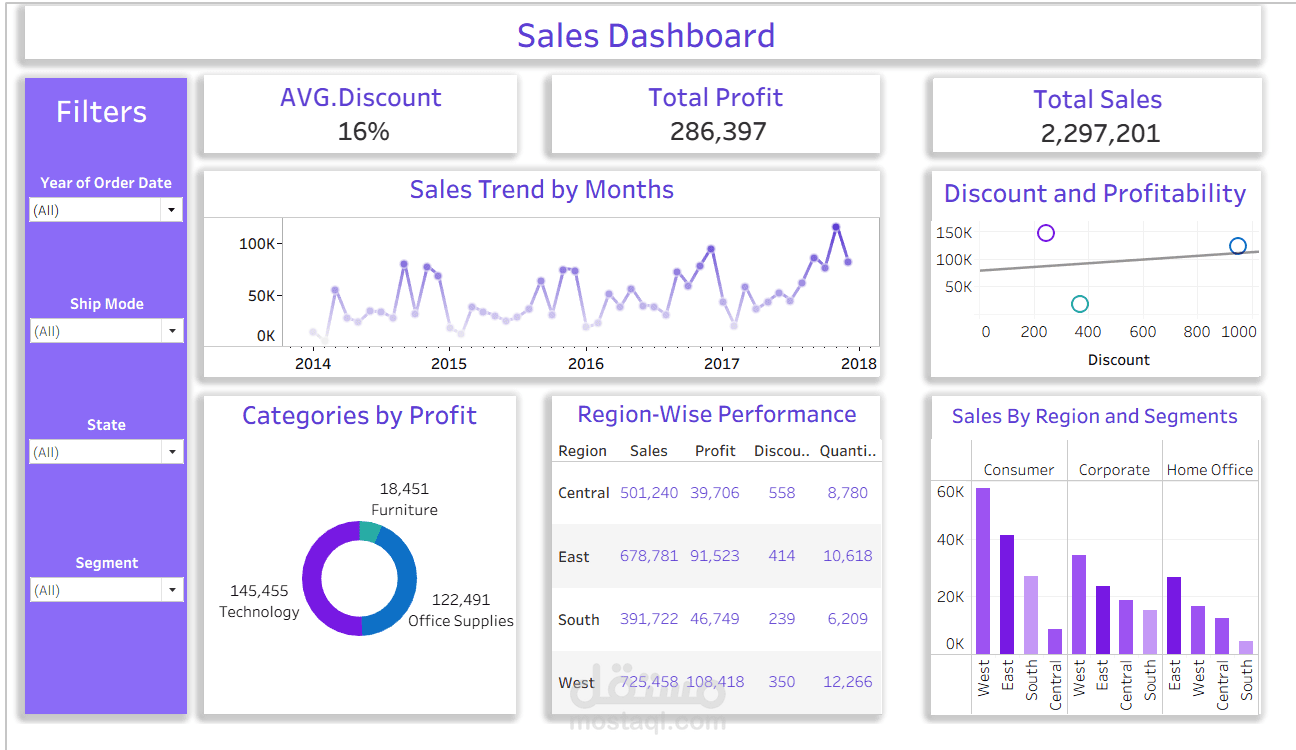
Task: Click the Consumer Central bar
Action: click(x=1055, y=641)
